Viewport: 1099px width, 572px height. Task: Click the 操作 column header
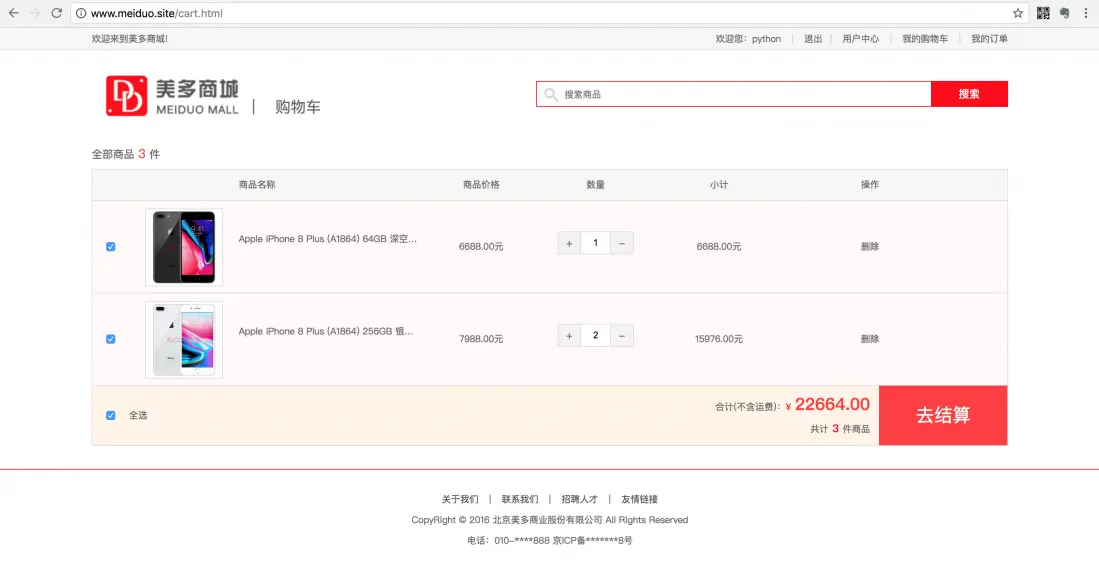[x=870, y=185]
